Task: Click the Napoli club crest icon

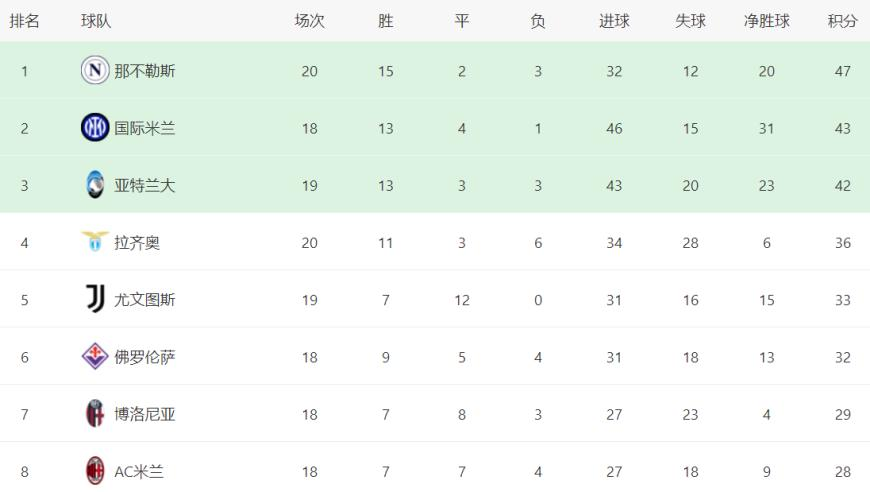Action: tap(95, 71)
